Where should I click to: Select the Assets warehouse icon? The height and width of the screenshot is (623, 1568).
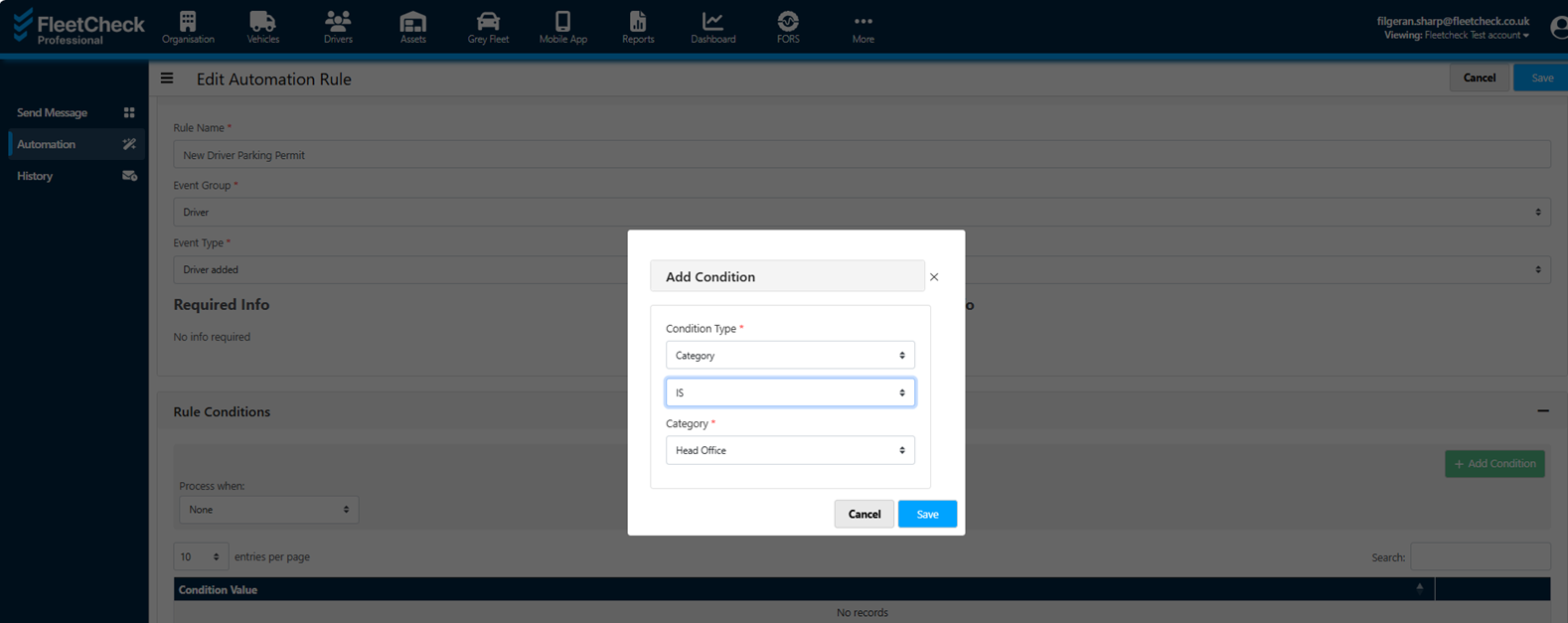(412, 22)
